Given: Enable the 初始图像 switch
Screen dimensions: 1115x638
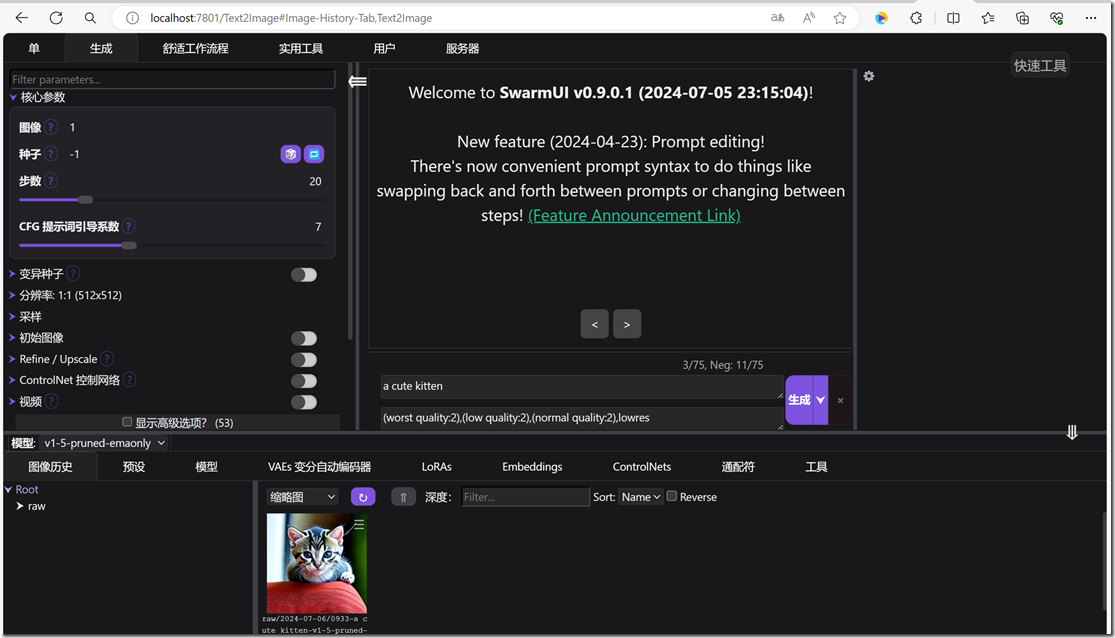Looking at the screenshot, I should [x=304, y=339].
